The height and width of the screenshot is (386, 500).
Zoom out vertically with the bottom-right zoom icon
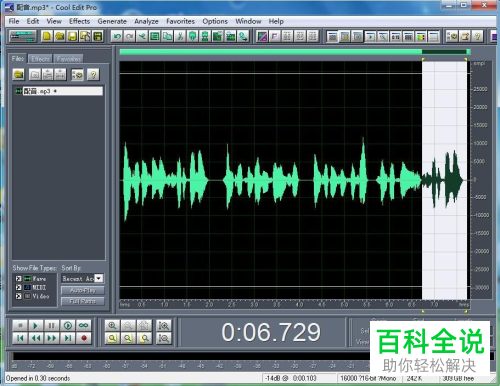(x=164, y=338)
